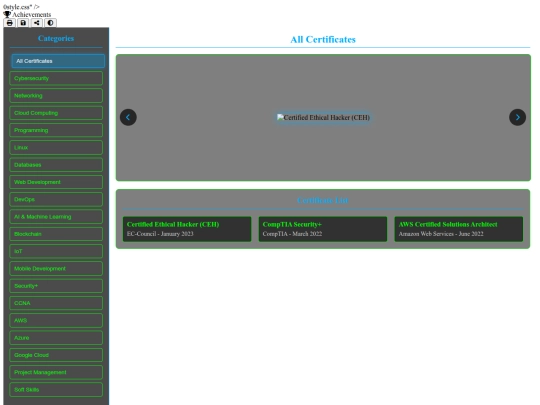Open the Programming category

[56, 130]
